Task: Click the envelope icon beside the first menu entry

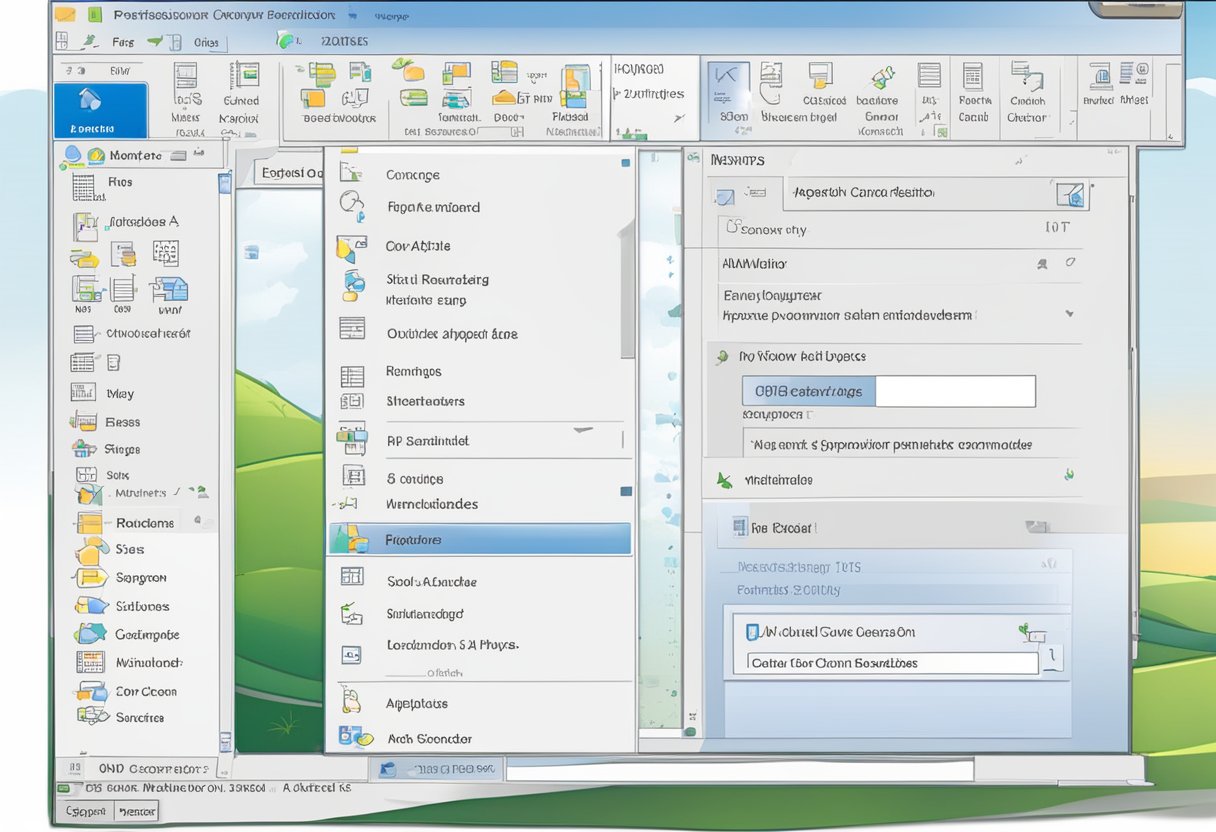Action: (352, 174)
